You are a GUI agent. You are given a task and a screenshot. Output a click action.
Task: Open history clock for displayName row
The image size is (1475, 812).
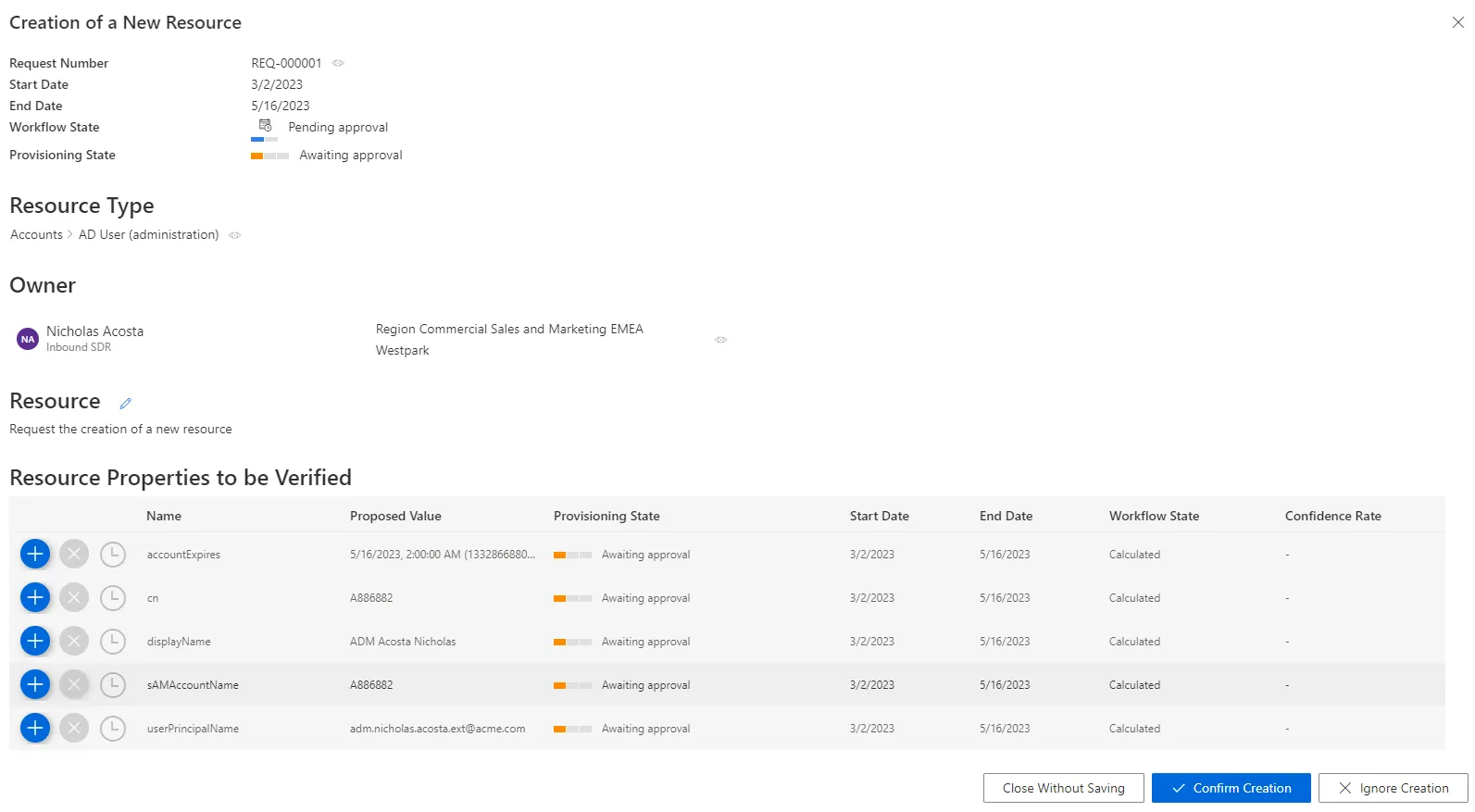click(x=113, y=641)
